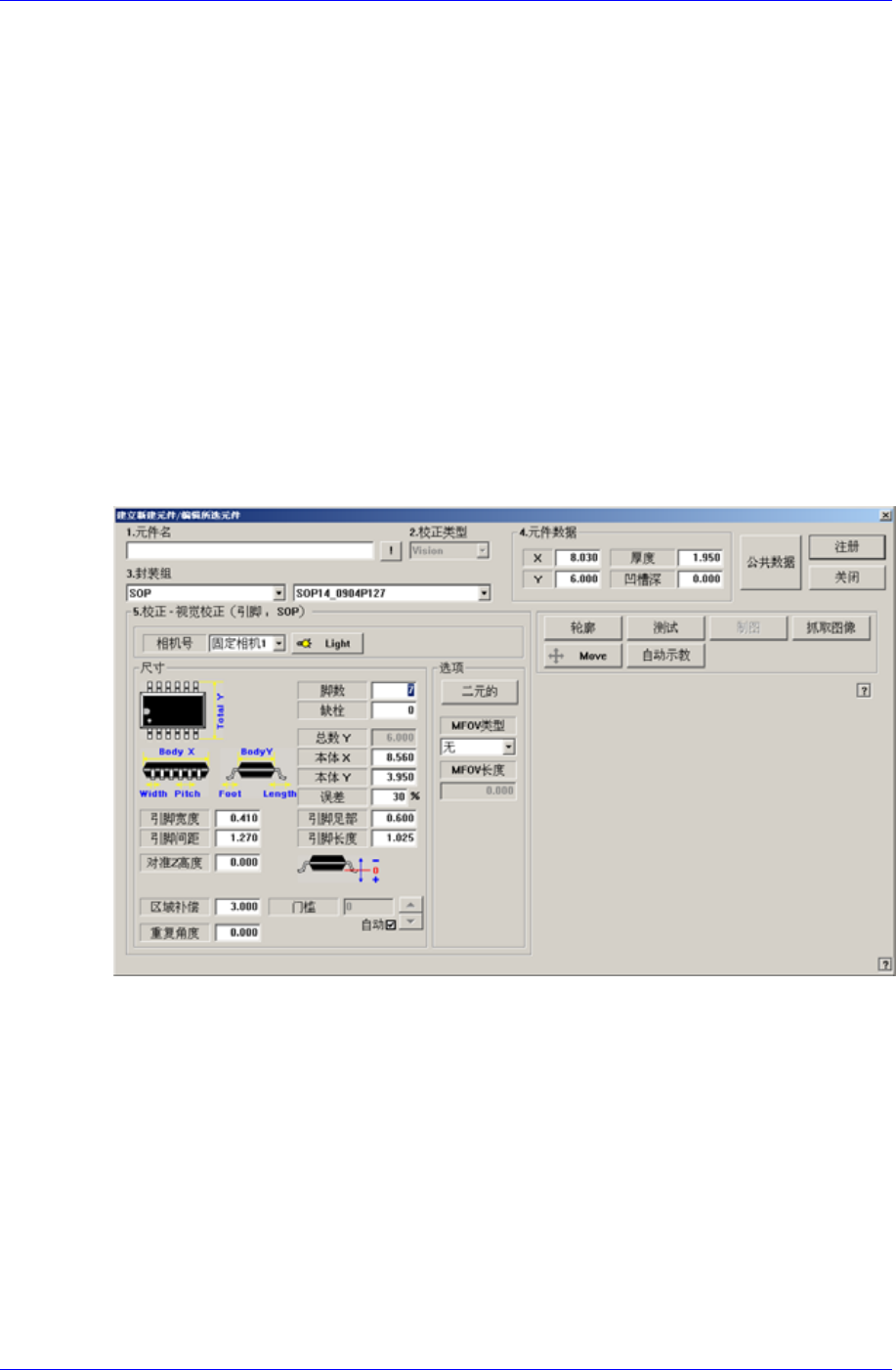Open the SOP package group dropdown
Viewport: 896px width, 1370px height.
pos(278,593)
